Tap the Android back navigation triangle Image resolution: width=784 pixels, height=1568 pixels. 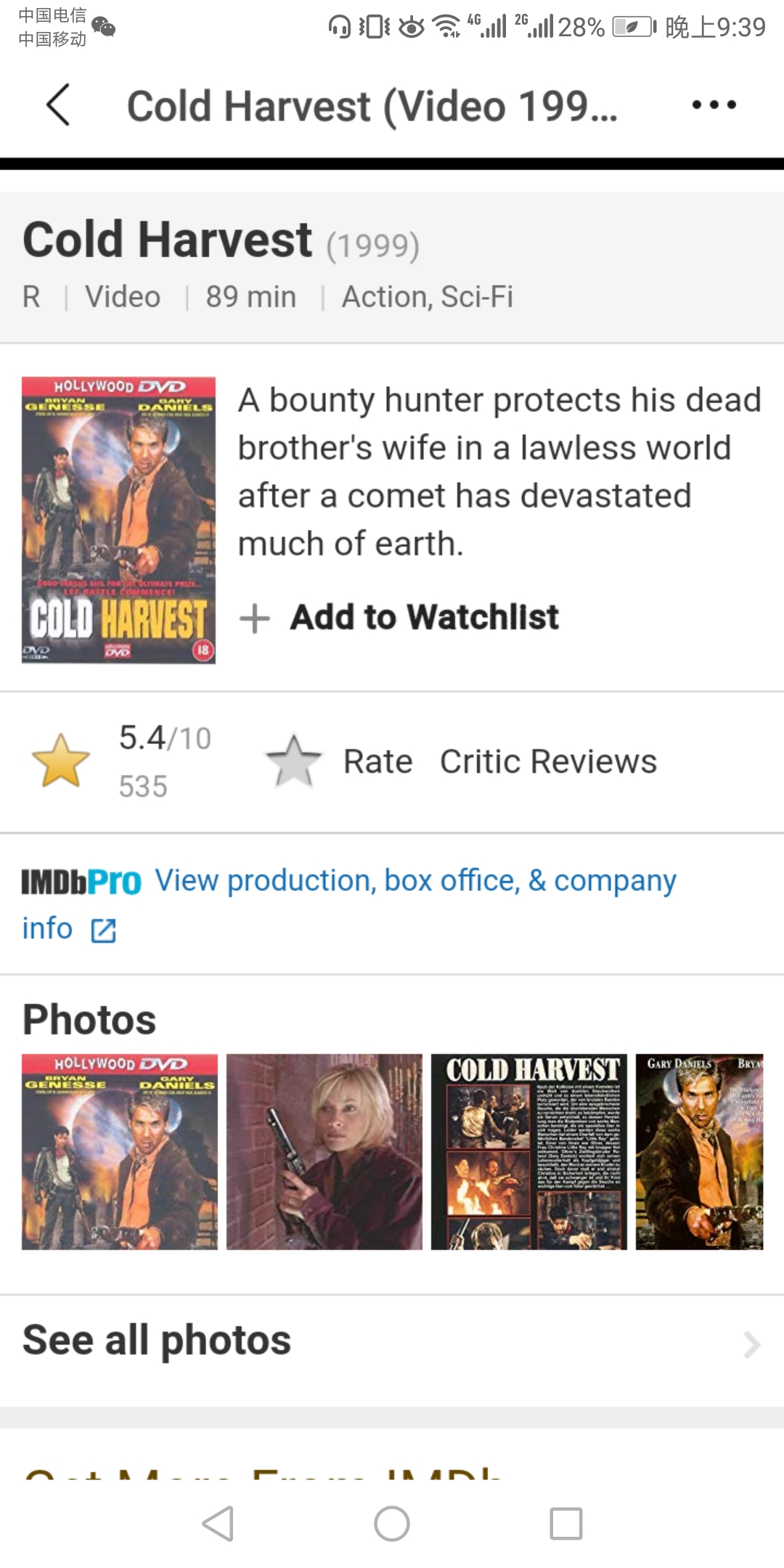tap(218, 1523)
